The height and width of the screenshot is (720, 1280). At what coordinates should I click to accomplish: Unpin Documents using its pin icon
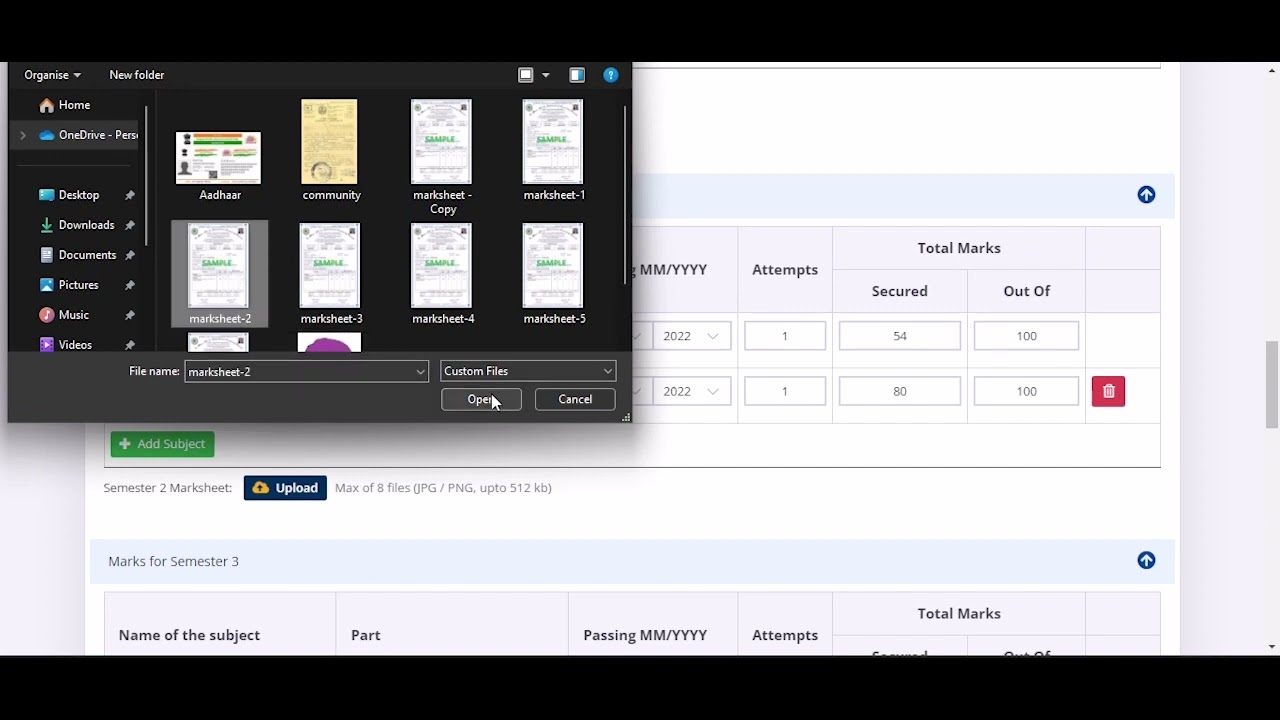point(130,255)
